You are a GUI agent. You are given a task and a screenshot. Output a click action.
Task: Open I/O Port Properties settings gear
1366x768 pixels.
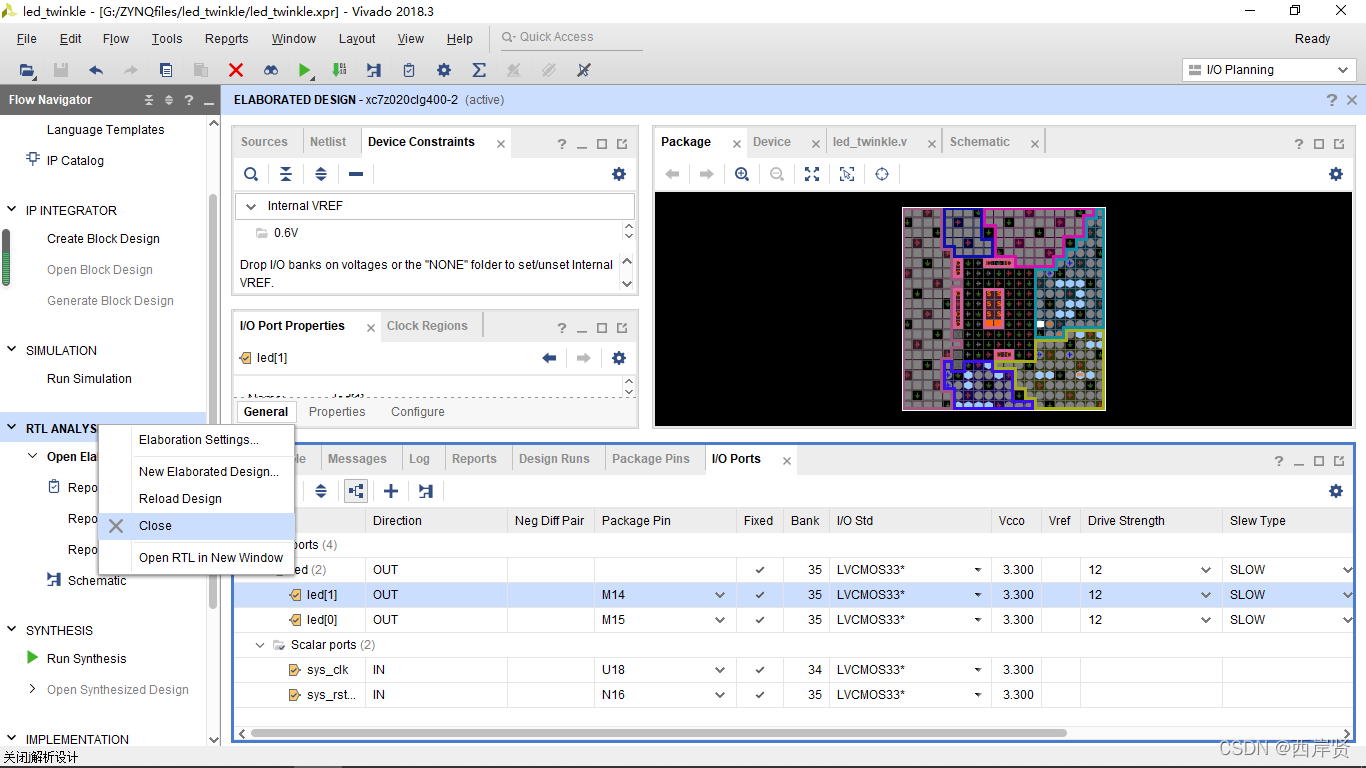click(x=619, y=358)
